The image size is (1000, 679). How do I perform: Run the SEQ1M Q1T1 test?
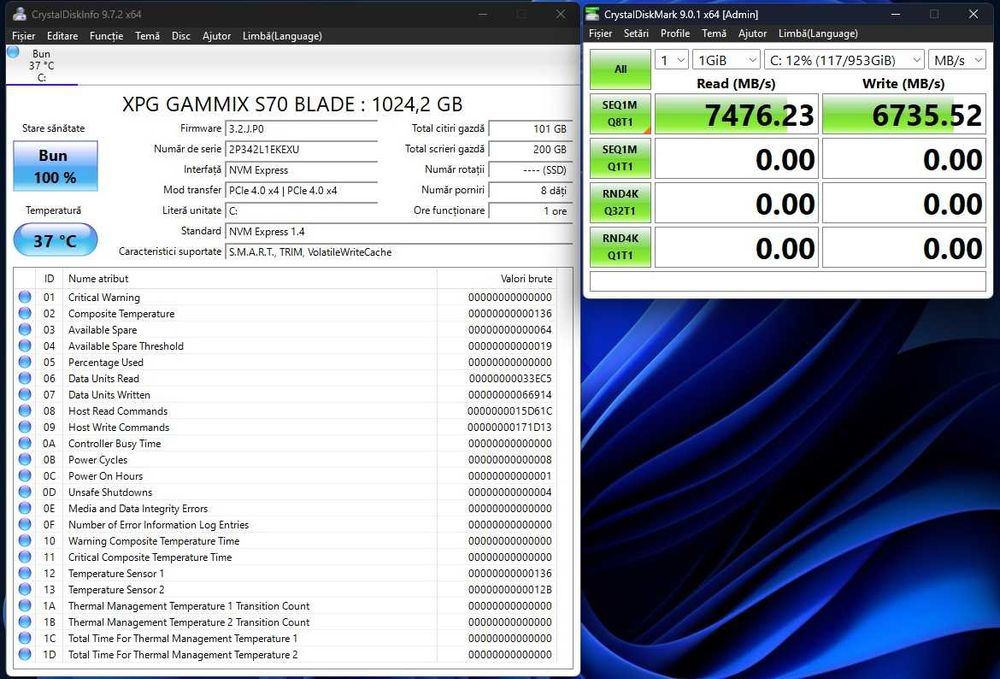620,158
